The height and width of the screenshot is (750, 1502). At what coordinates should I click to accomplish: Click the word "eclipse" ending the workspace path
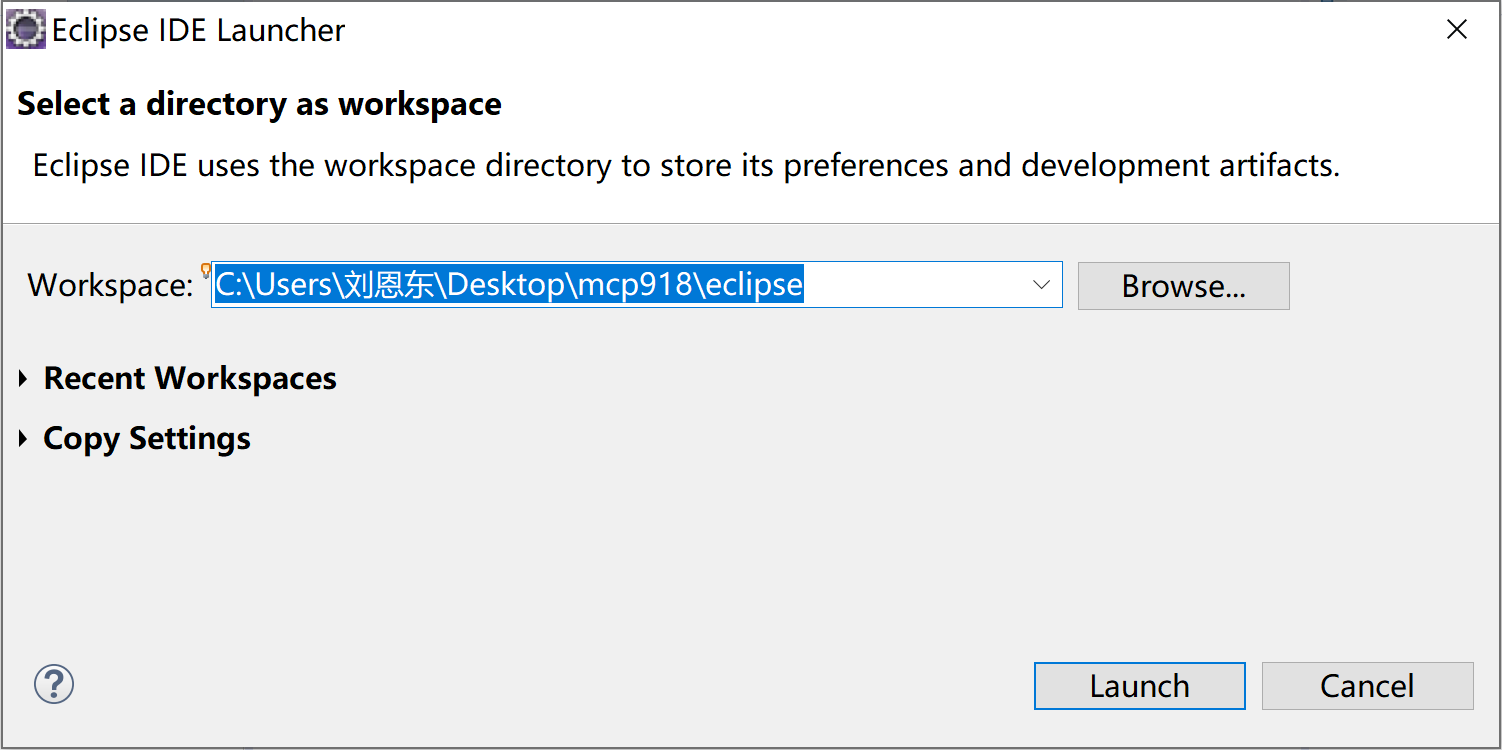tap(754, 285)
